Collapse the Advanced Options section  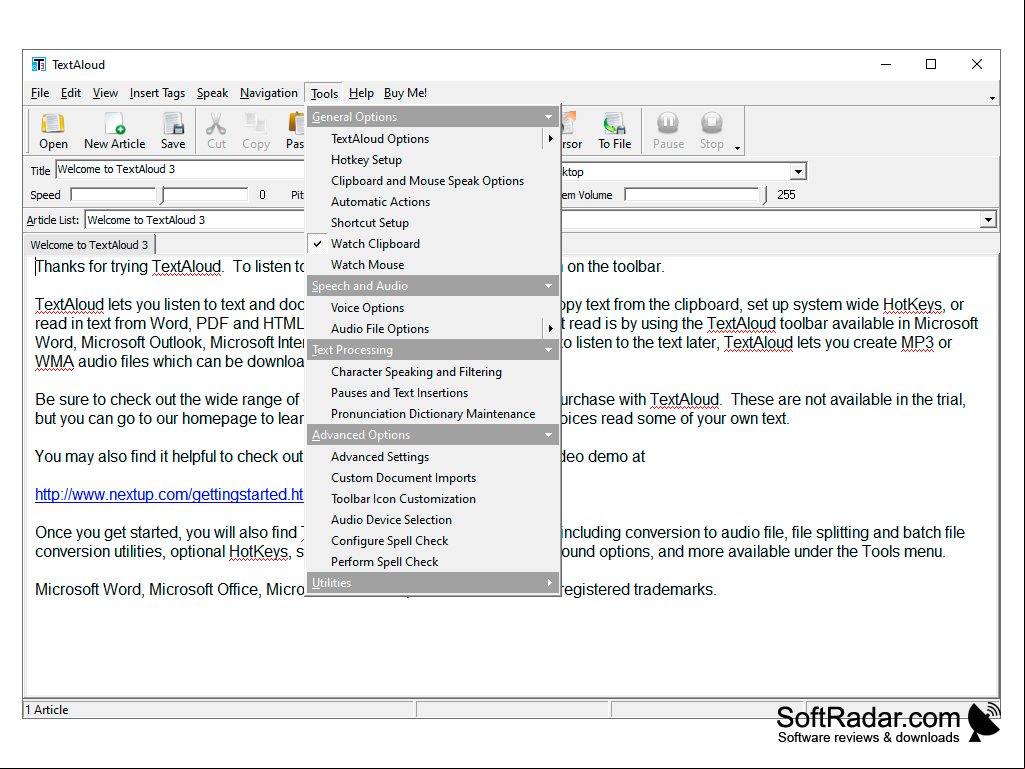click(548, 435)
